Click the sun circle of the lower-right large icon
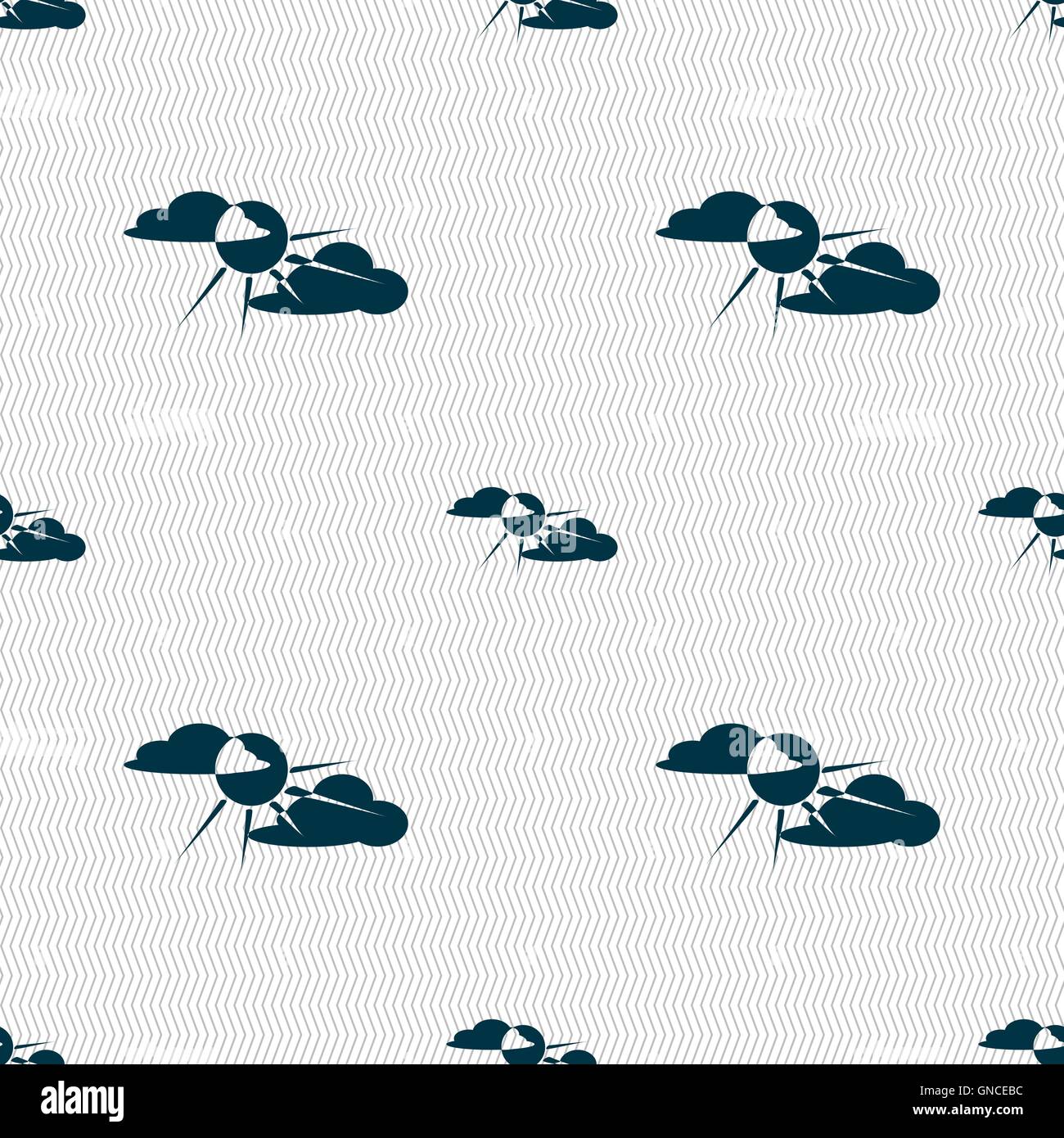Viewport: 1064px width, 1138px height. tap(782, 771)
